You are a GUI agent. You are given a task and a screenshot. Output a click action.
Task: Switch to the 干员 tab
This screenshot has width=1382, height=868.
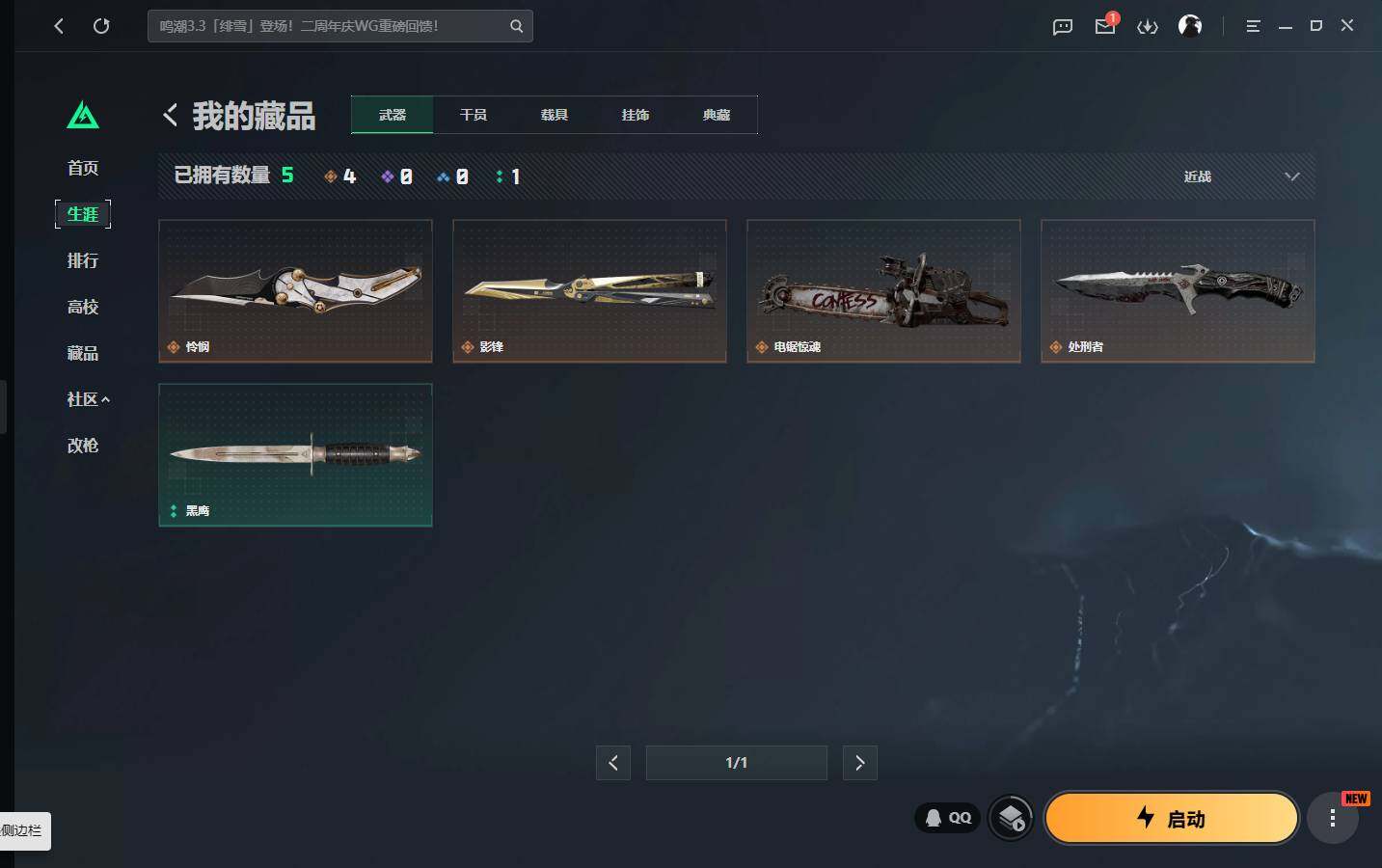[474, 115]
